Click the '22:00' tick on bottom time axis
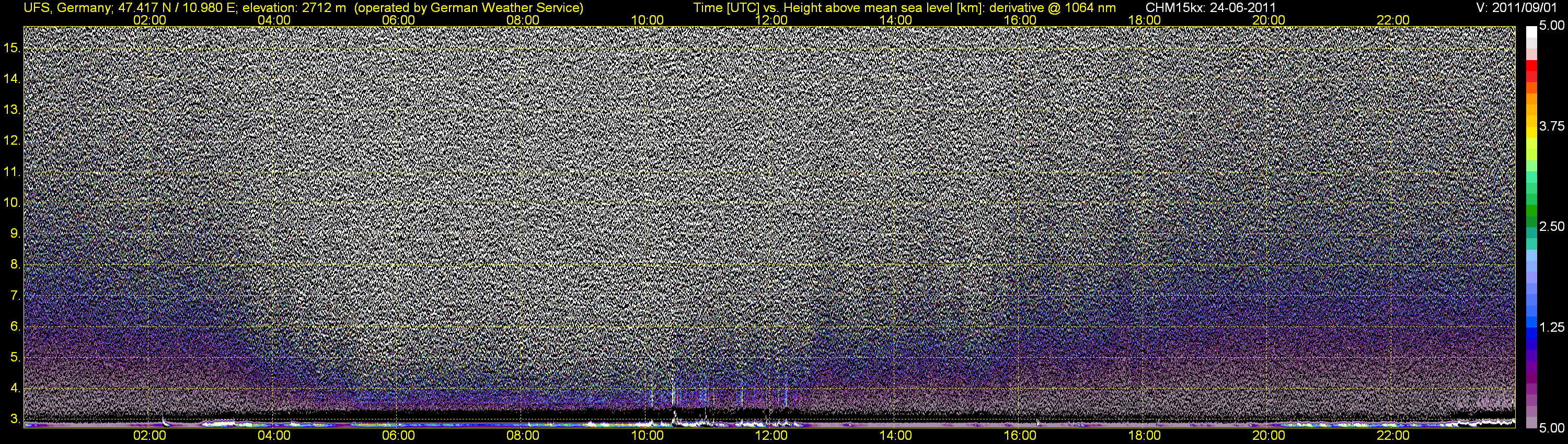 pyautogui.click(x=1393, y=436)
